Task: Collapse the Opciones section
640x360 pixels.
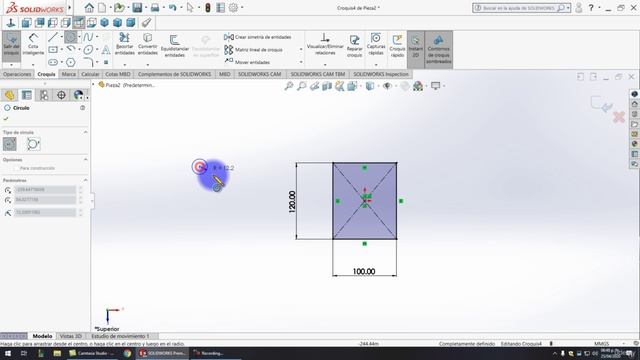Action: click(85, 160)
